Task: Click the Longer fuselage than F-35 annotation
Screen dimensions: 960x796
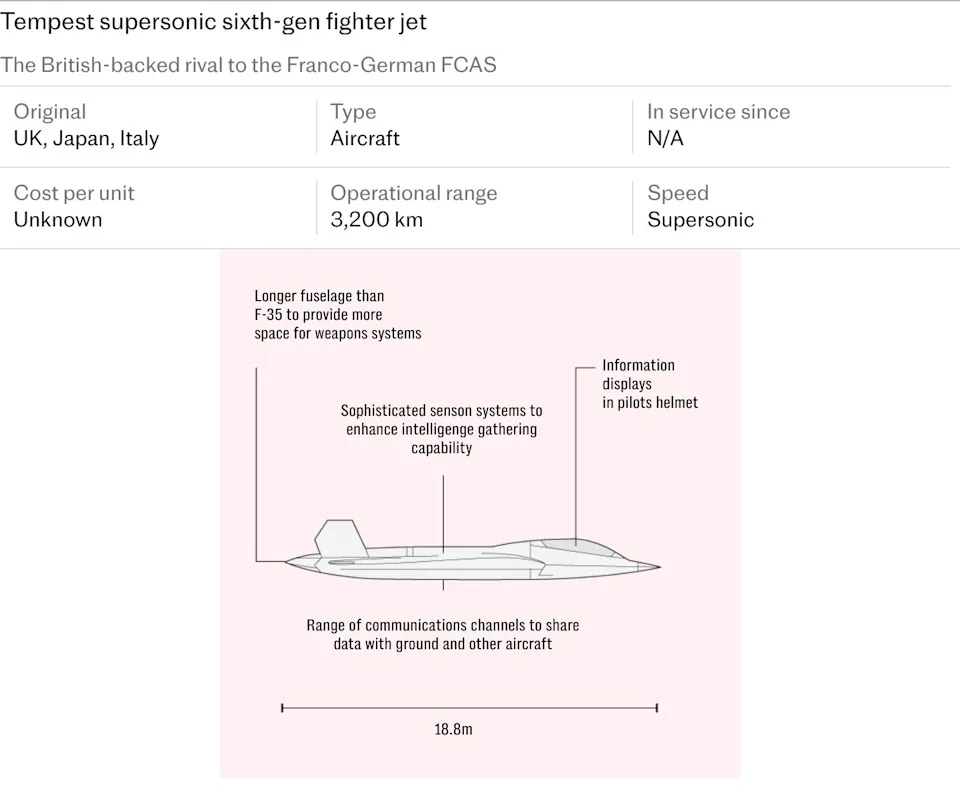Action: click(338, 315)
